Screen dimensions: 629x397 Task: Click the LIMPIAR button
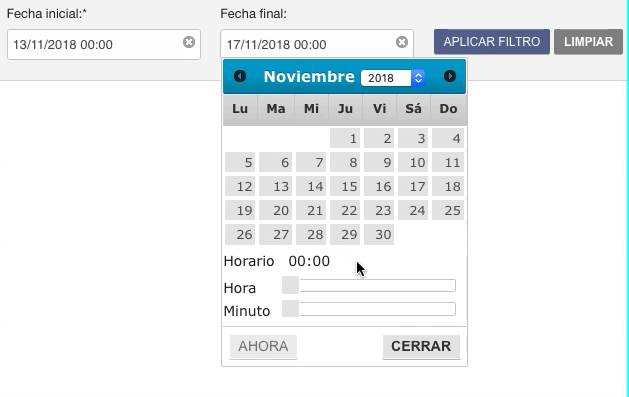click(588, 42)
